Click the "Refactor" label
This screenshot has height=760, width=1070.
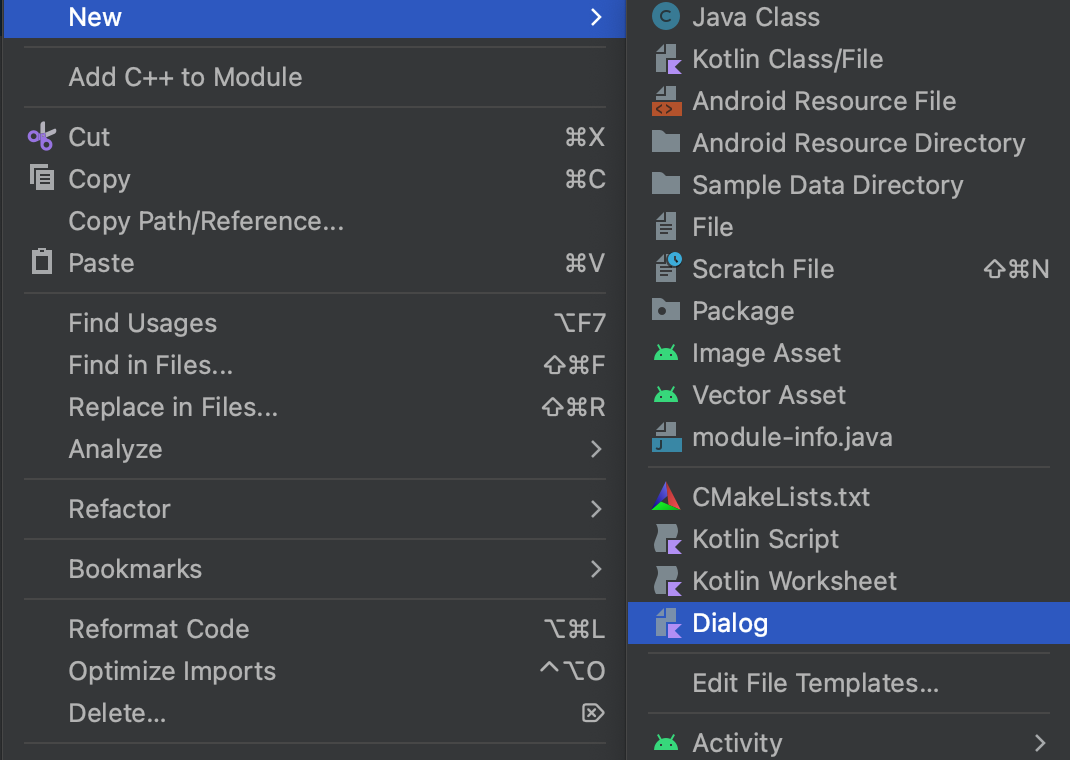click(x=119, y=509)
